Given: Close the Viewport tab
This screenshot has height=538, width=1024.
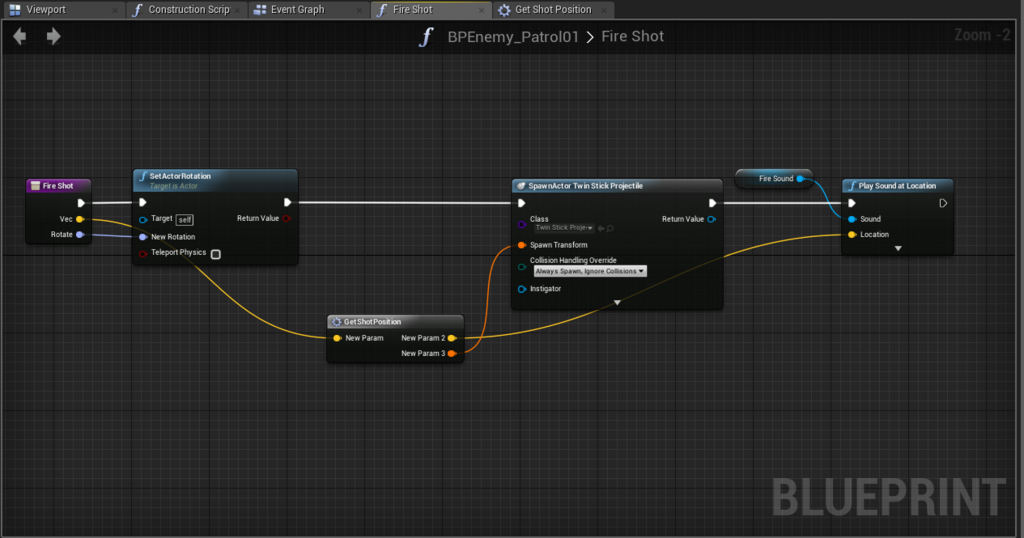Looking at the screenshot, I should [114, 10].
